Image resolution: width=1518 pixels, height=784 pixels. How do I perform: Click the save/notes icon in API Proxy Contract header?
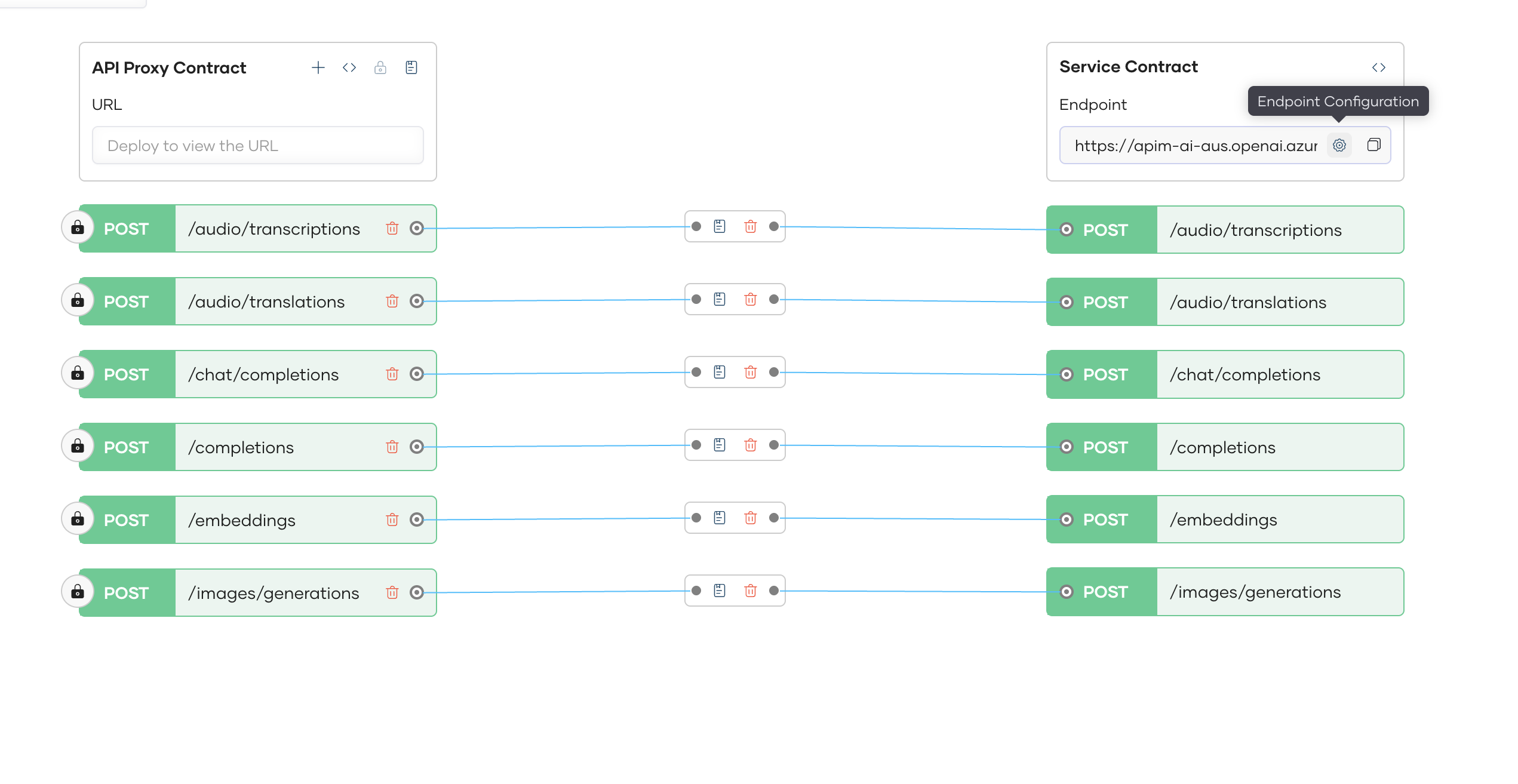point(411,67)
